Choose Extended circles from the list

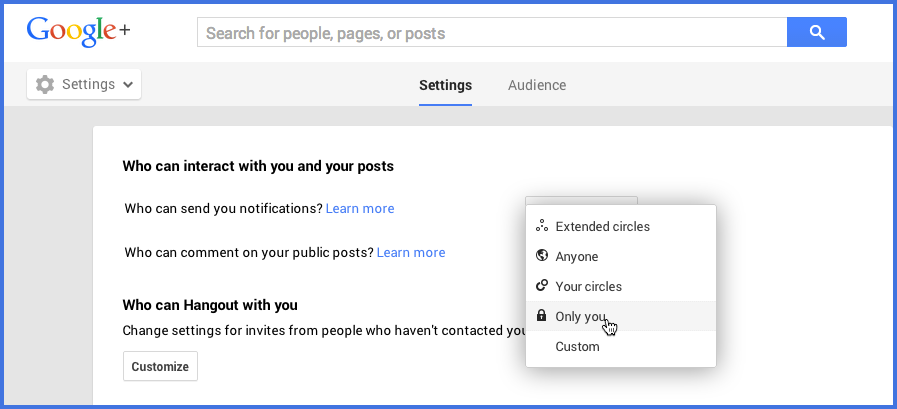click(x=621, y=227)
